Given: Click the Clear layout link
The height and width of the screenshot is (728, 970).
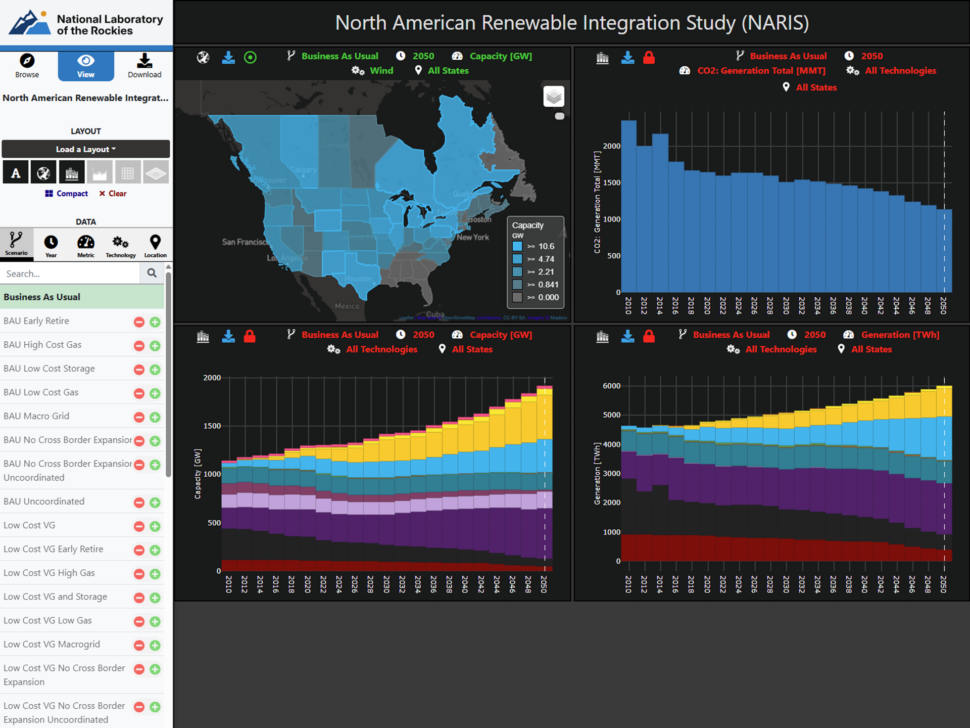Looking at the screenshot, I should click(x=113, y=194).
